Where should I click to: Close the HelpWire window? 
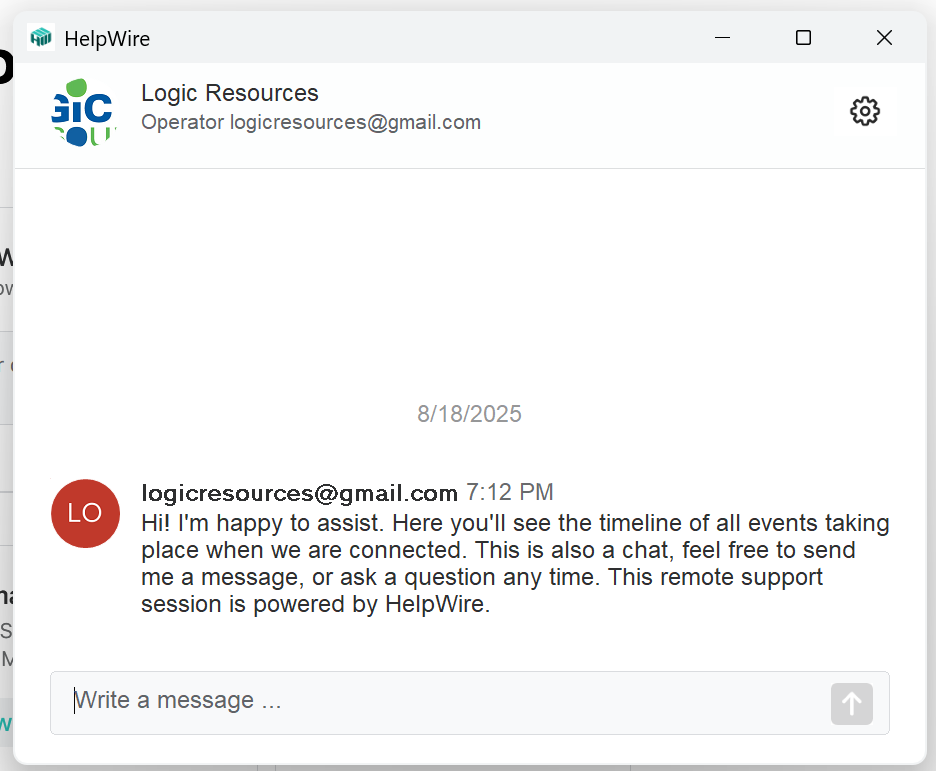(884, 38)
